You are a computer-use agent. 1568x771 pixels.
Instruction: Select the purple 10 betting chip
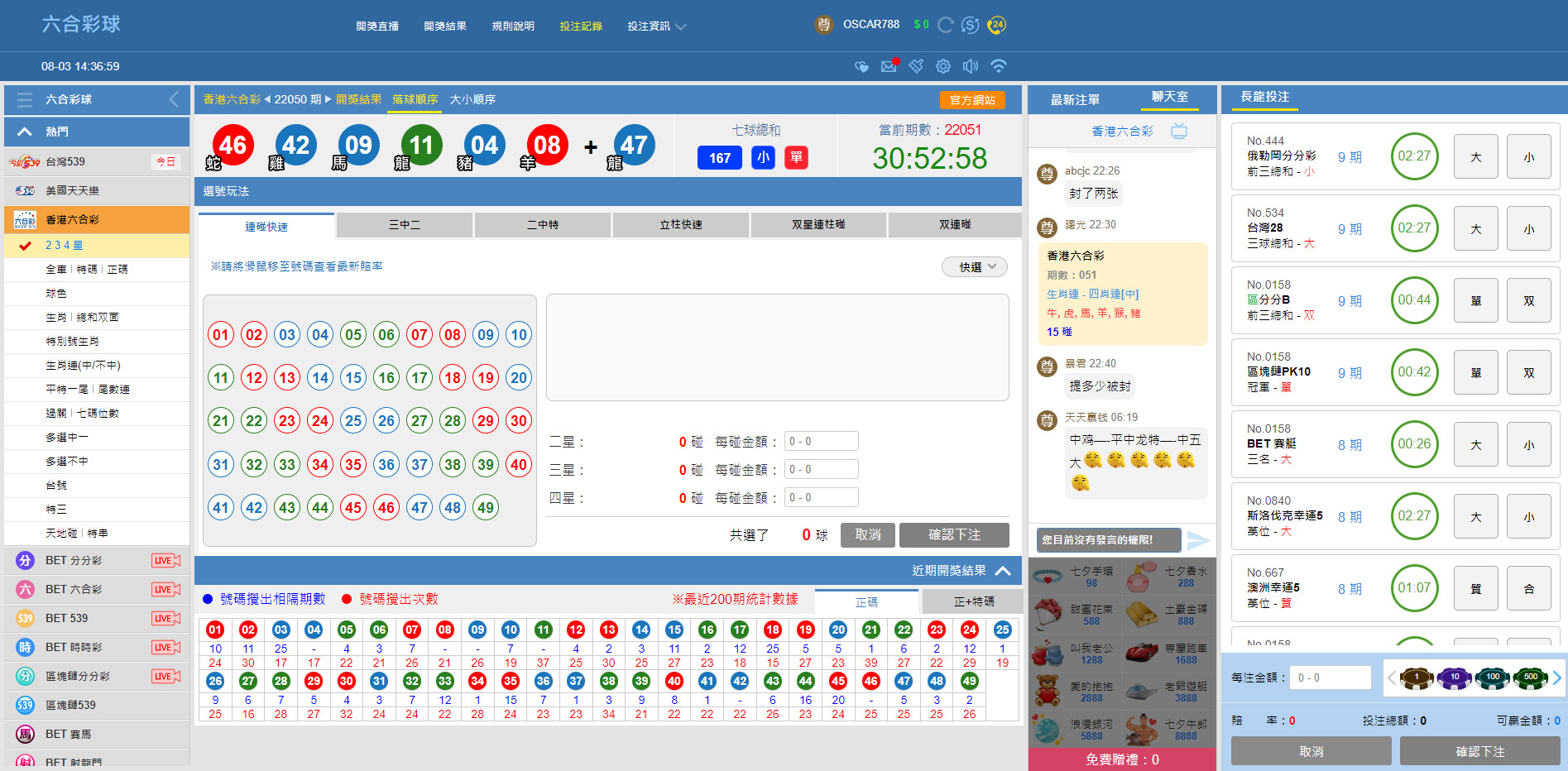click(x=1454, y=678)
